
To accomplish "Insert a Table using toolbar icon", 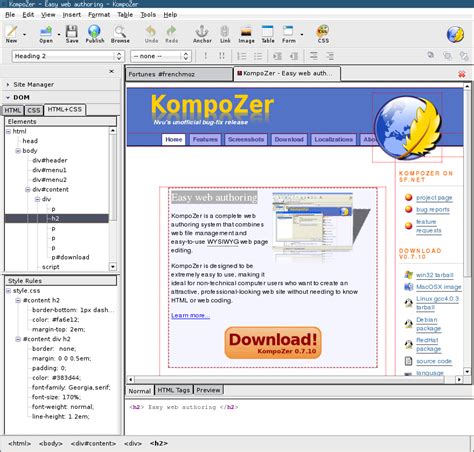I will click(268, 34).
